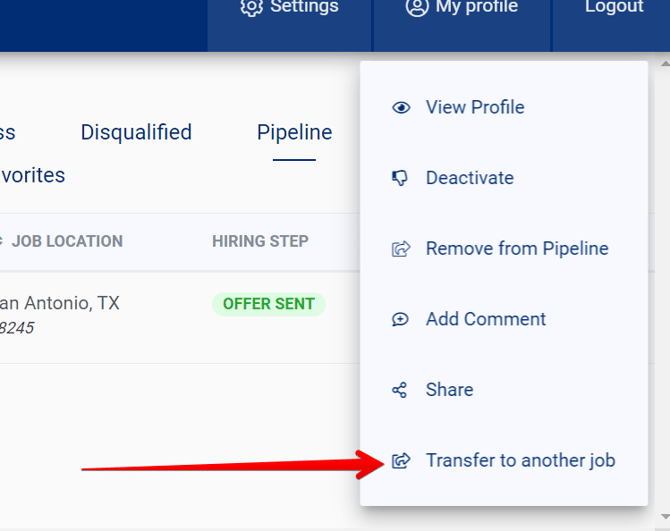Log out using the Logout button
Viewport: 670px width, 531px height.
[613, 8]
